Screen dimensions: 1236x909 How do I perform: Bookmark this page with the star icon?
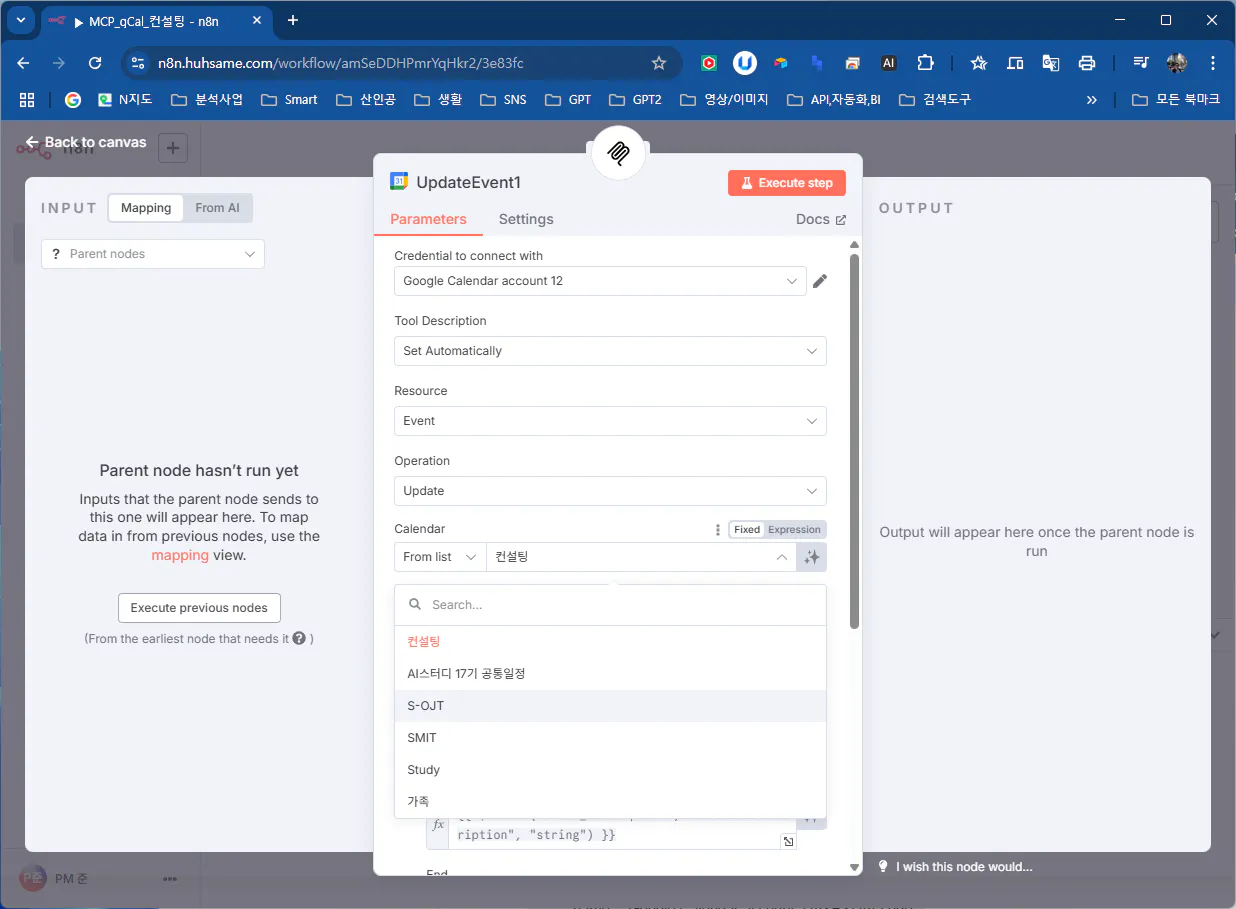click(x=659, y=63)
